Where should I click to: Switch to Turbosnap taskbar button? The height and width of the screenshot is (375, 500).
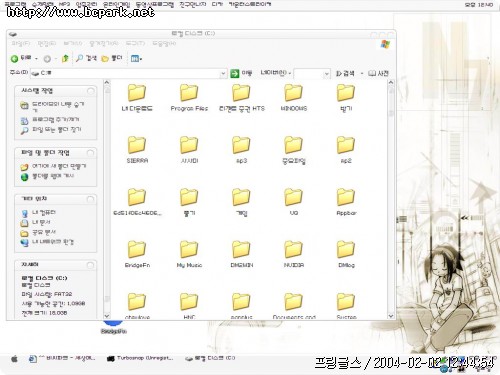[140, 358]
